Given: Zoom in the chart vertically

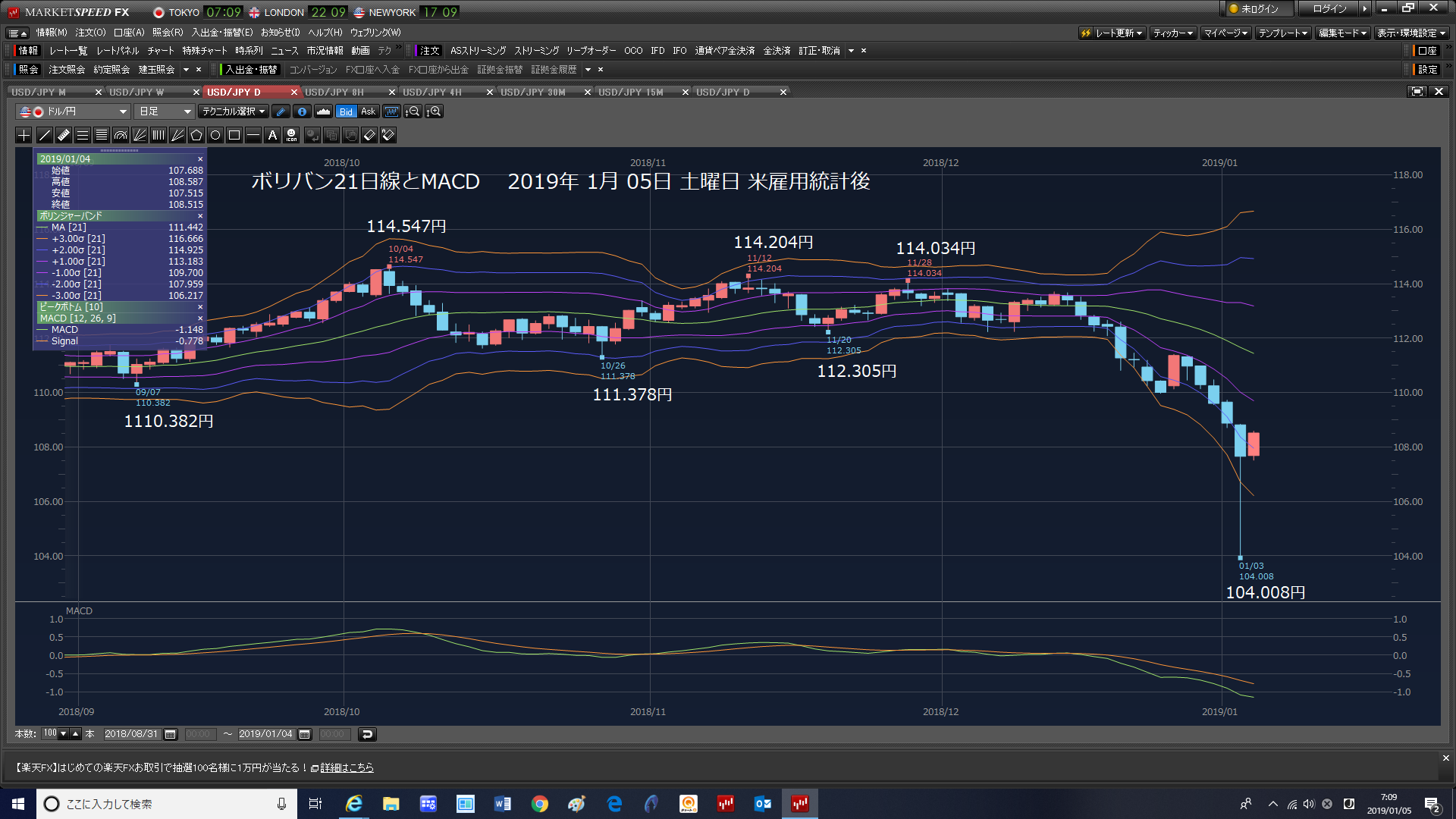Looking at the screenshot, I should click(x=434, y=111).
